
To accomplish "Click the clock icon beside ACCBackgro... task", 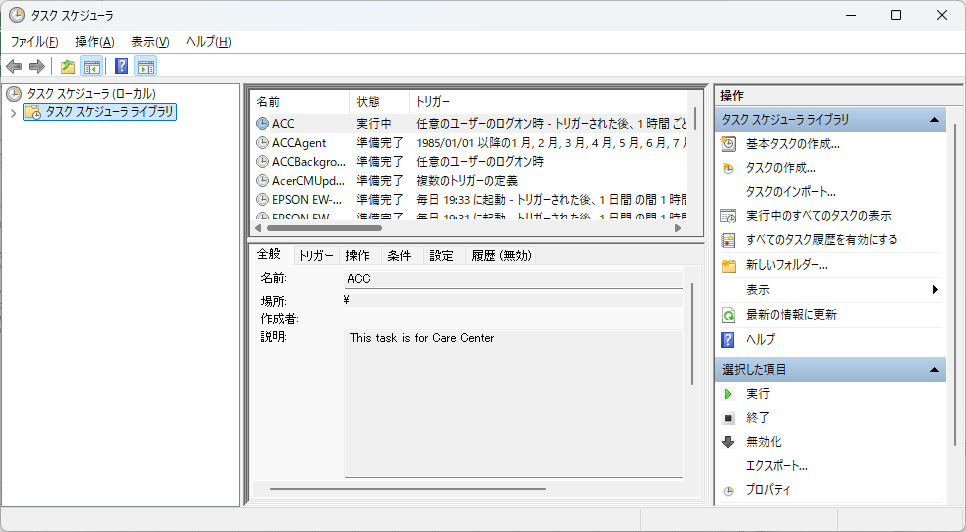I will pyautogui.click(x=262, y=162).
